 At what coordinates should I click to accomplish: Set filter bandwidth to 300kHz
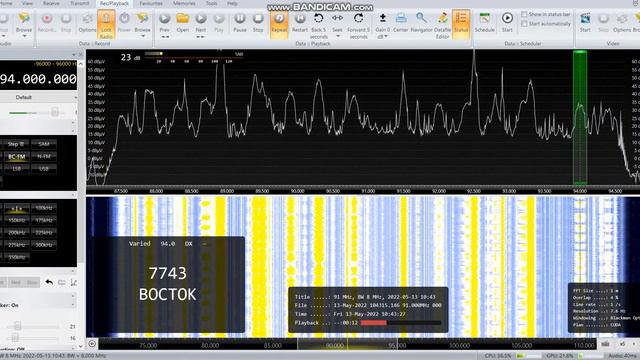pos(44,245)
